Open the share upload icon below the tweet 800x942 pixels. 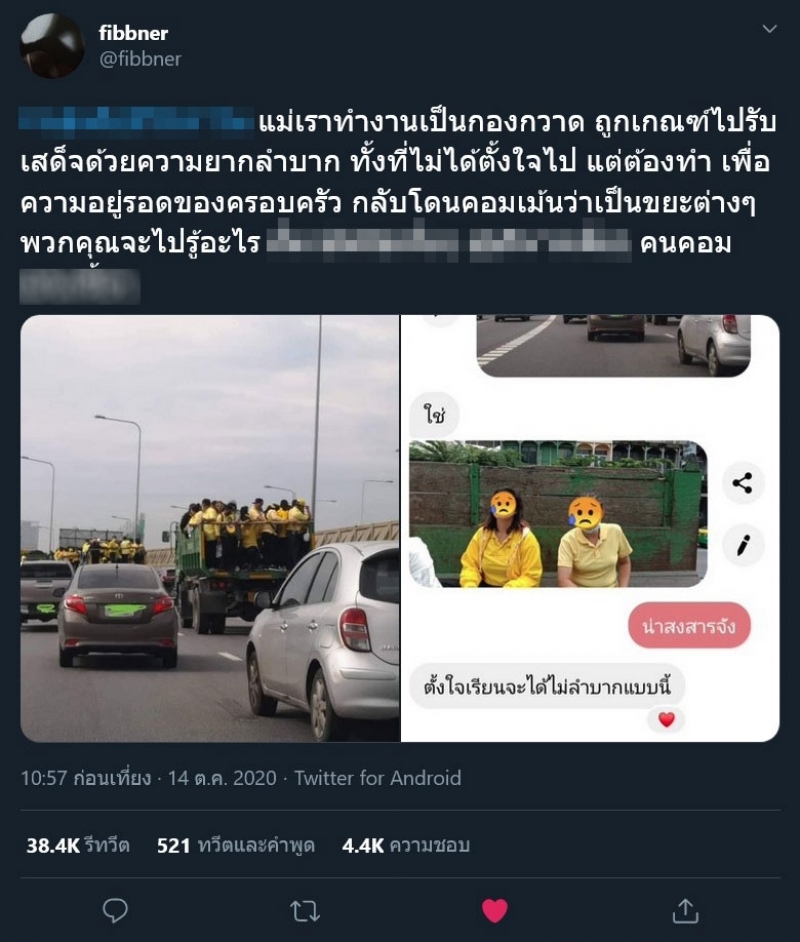click(685, 911)
